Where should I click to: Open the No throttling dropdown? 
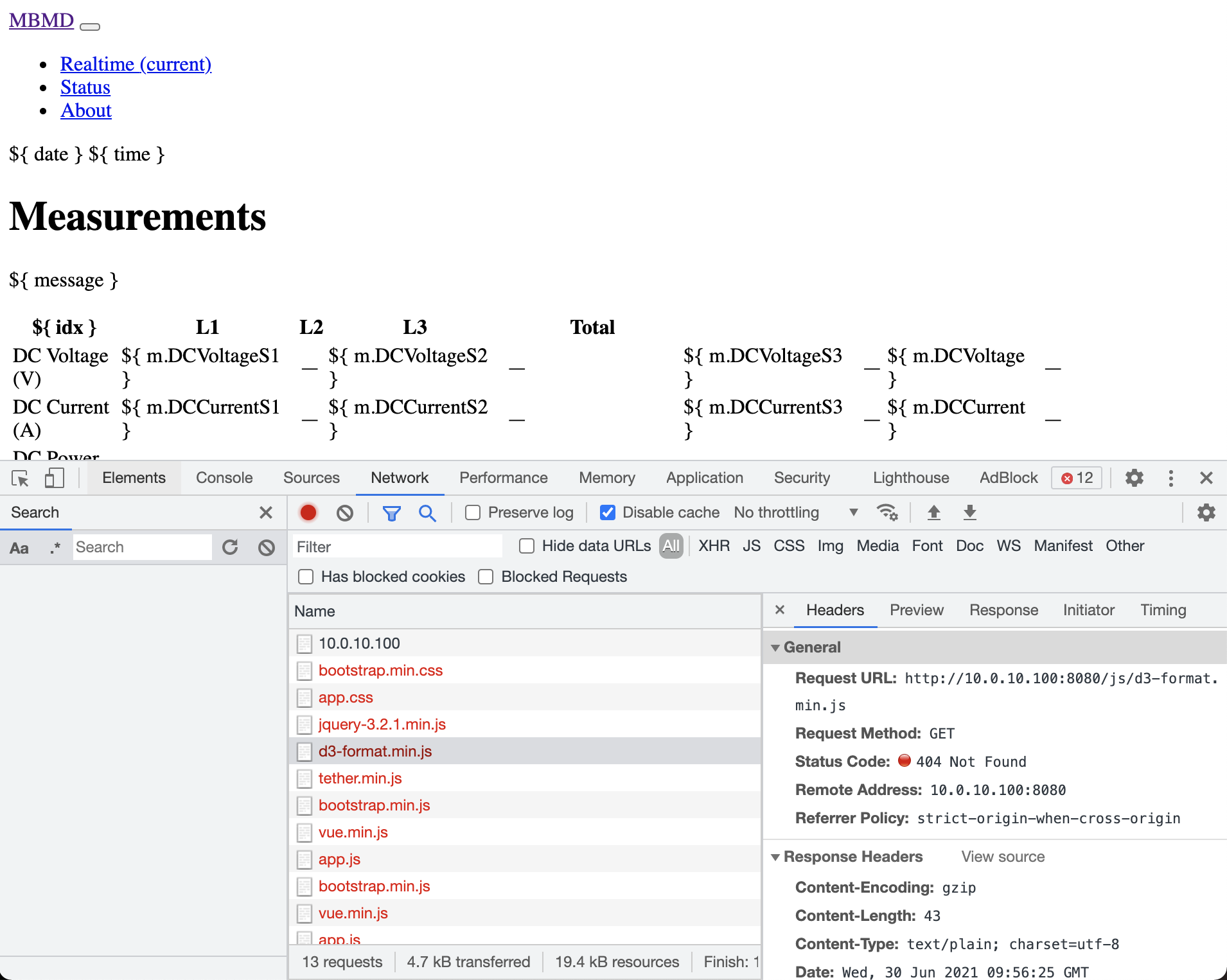796,512
